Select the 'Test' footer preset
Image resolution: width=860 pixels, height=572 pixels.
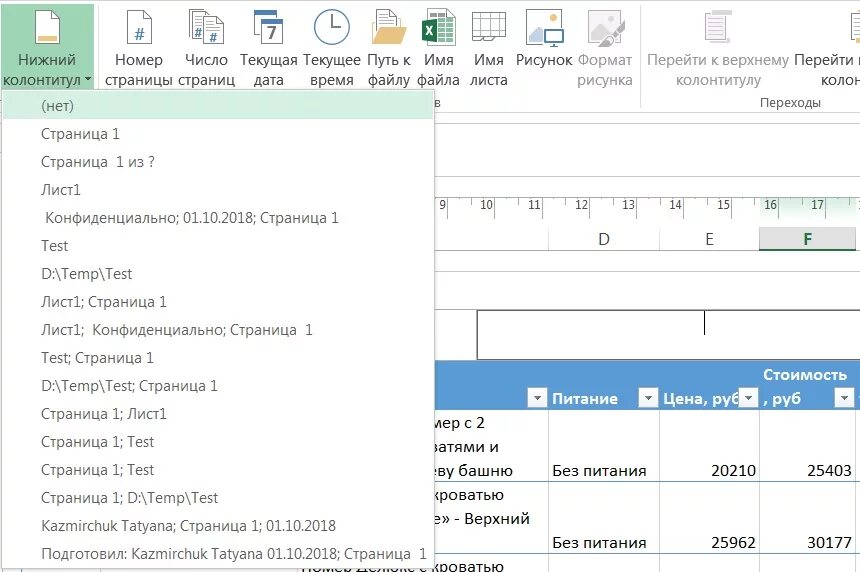pos(218,246)
